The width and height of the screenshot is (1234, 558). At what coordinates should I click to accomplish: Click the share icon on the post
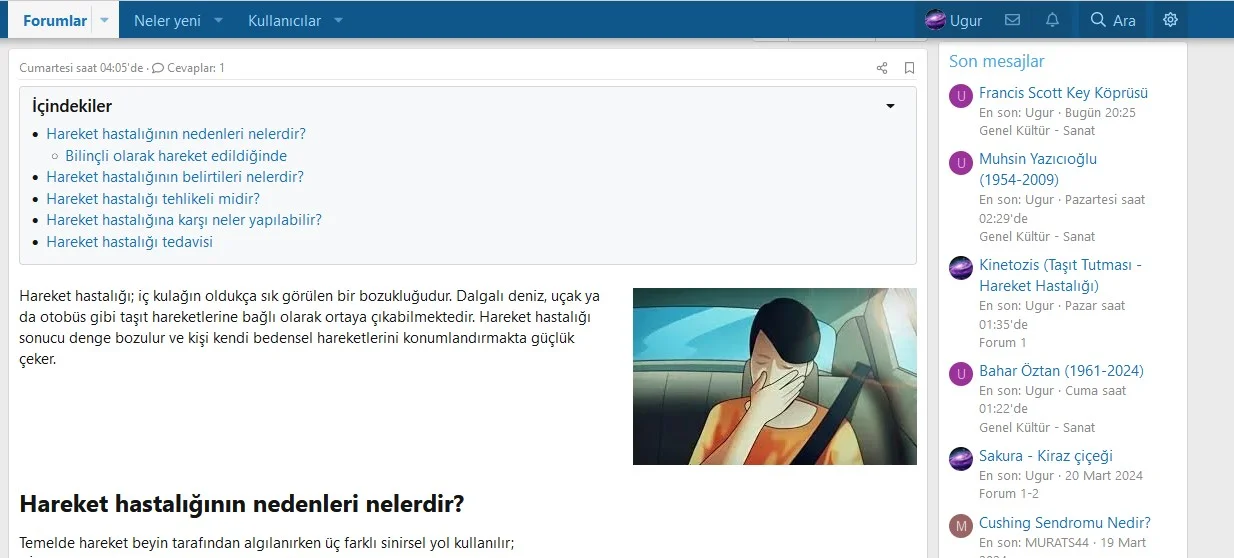[x=882, y=68]
